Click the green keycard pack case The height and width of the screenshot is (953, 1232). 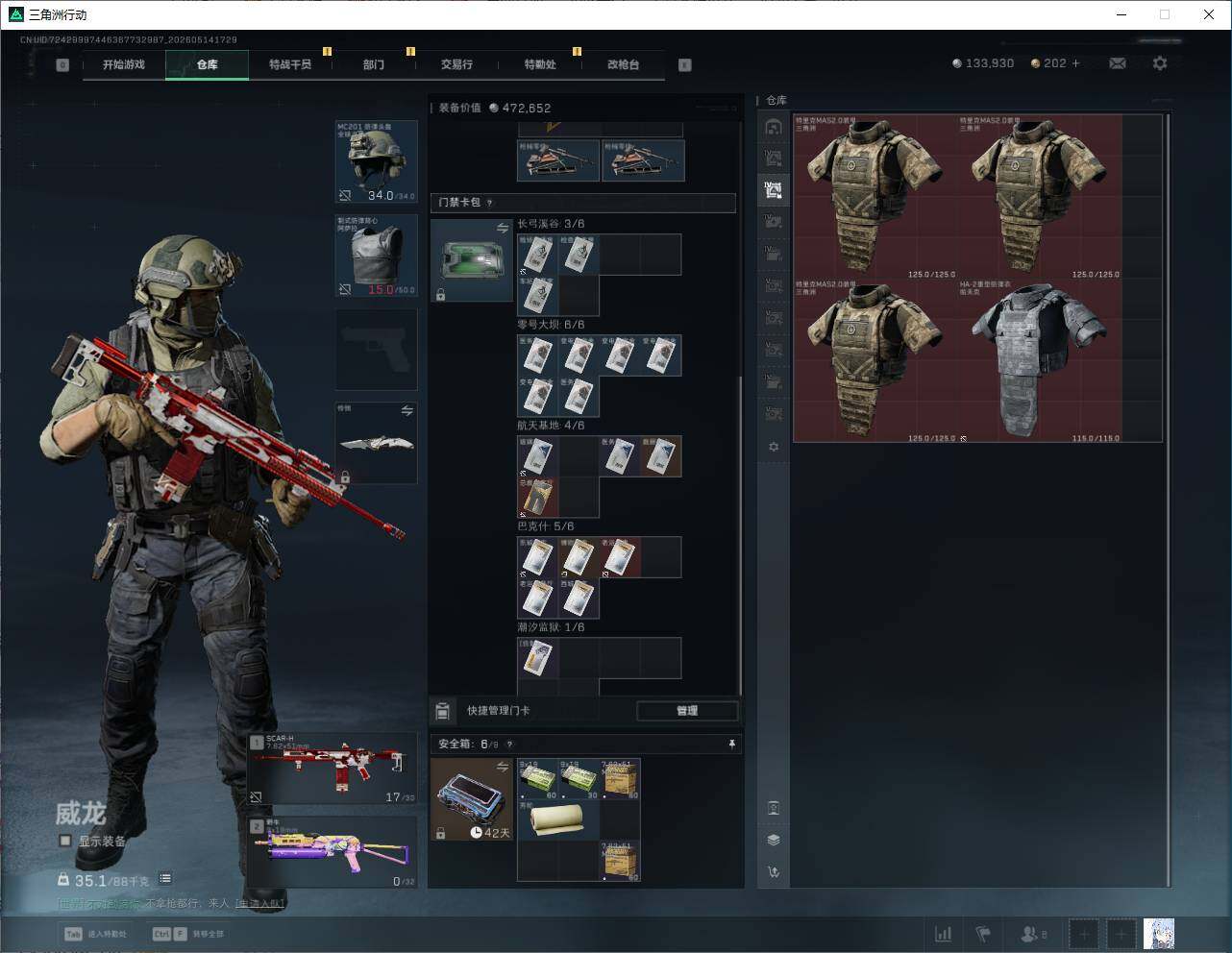pyautogui.click(x=472, y=260)
